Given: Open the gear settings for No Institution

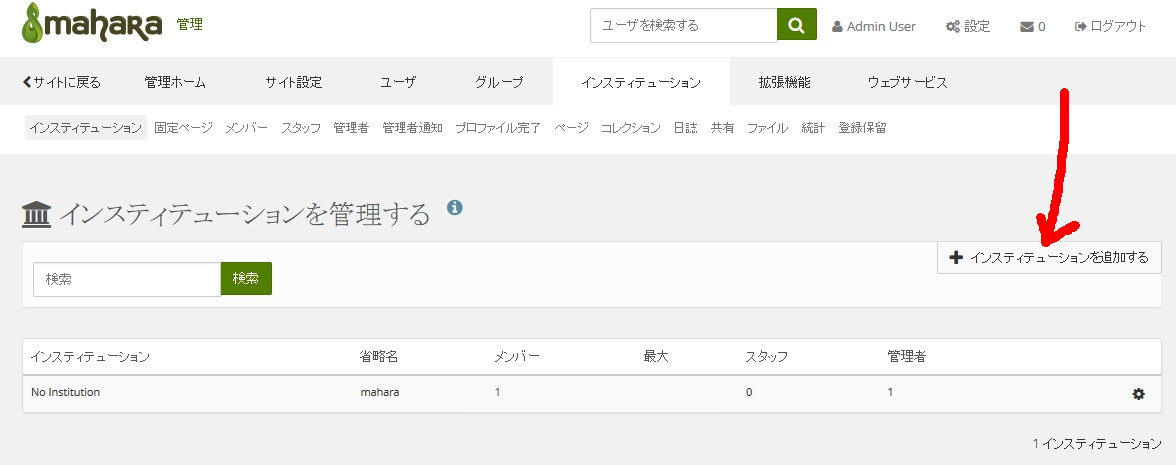Looking at the screenshot, I should pyautogui.click(x=1138, y=394).
